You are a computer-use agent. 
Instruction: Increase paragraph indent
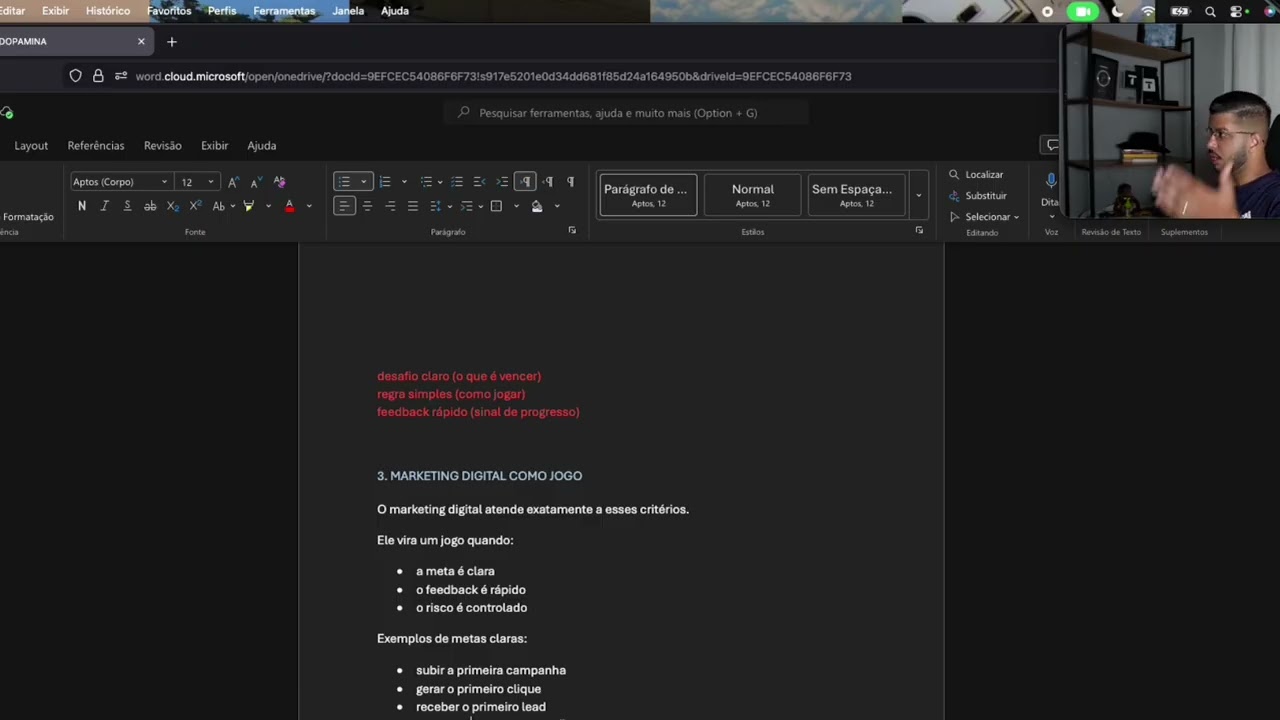pos(502,182)
